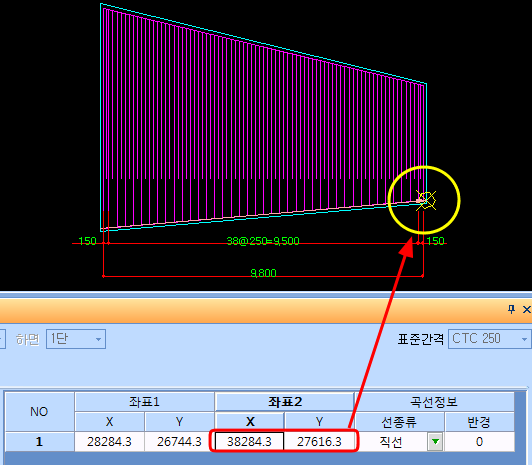Click the yellow snap marker in drawing

426,200
